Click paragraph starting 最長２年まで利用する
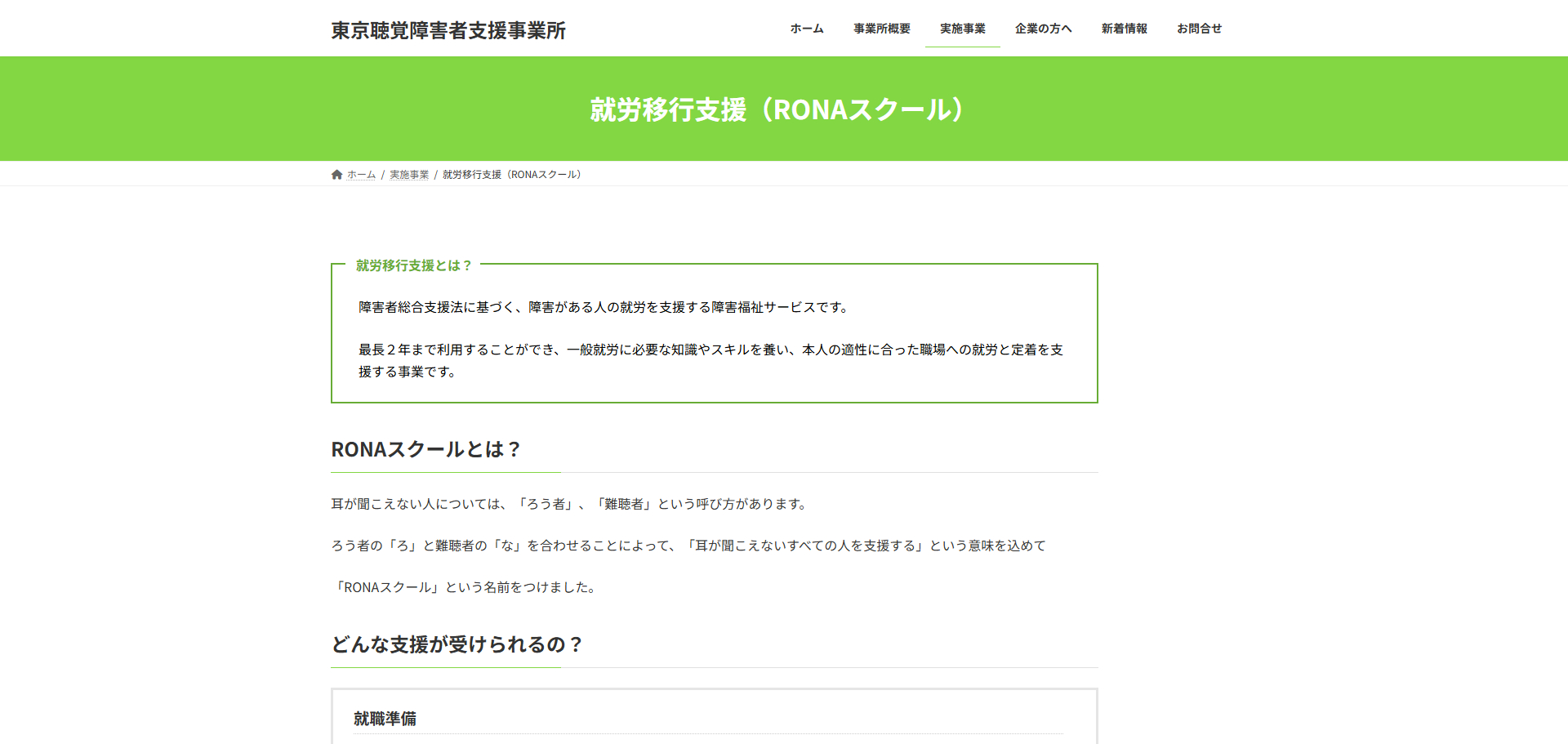This screenshot has width=1568, height=744. (x=711, y=360)
